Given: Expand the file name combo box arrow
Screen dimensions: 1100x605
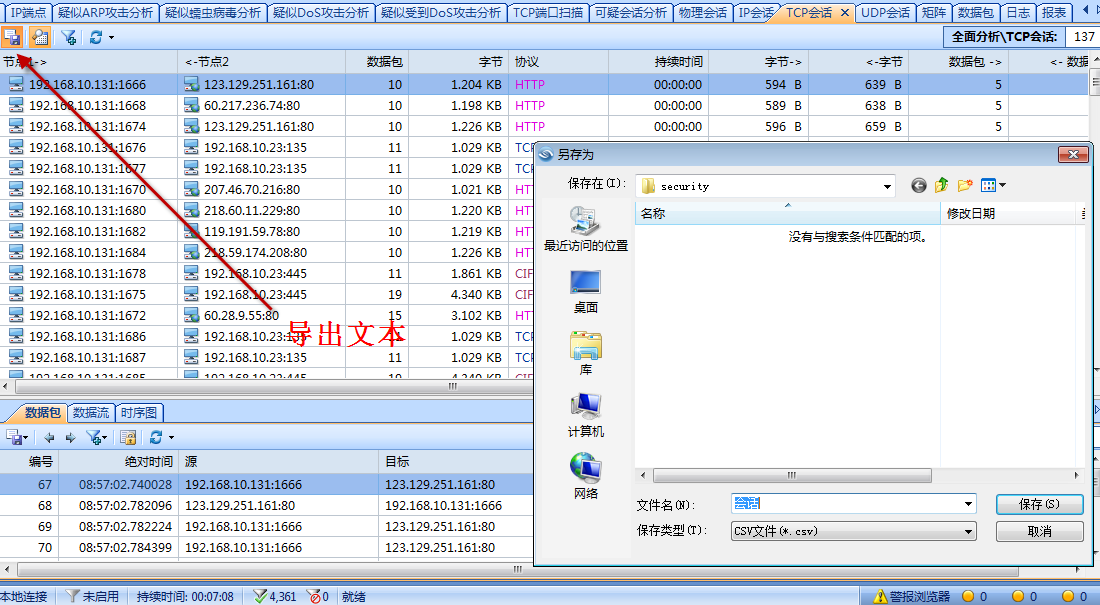Looking at the screenshot, I should pyautogui.click(x=968, y=505).
